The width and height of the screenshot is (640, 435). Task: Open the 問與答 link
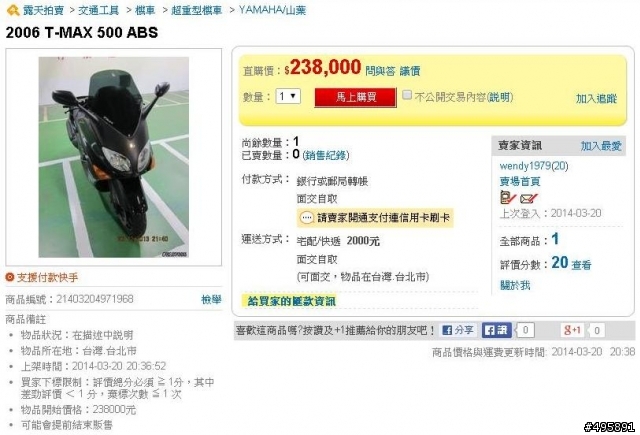coord(380,71)
